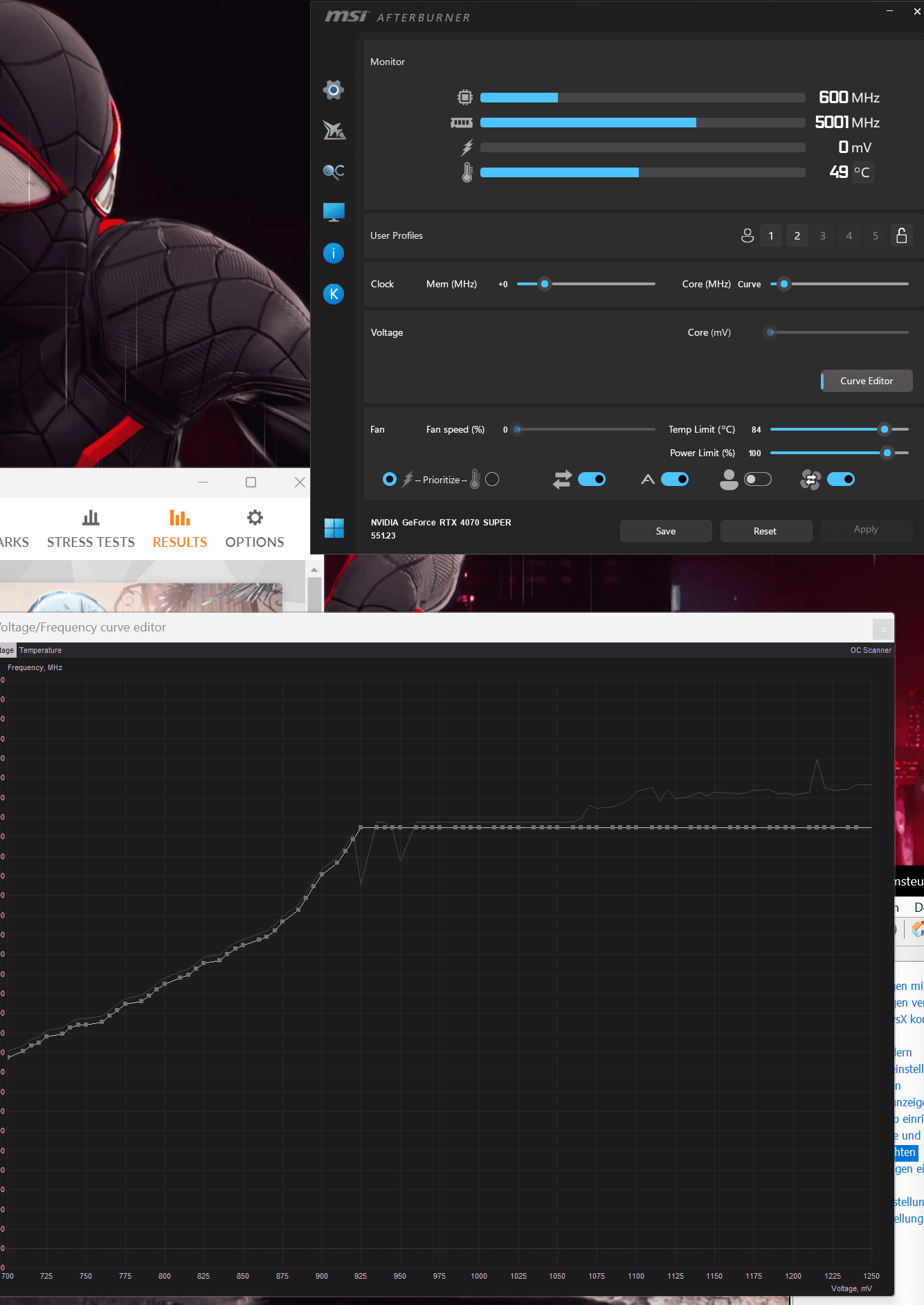924x1305 pixels.
Task: Select user profile 1
Action: pyautogui.click(x=771, y=235)
